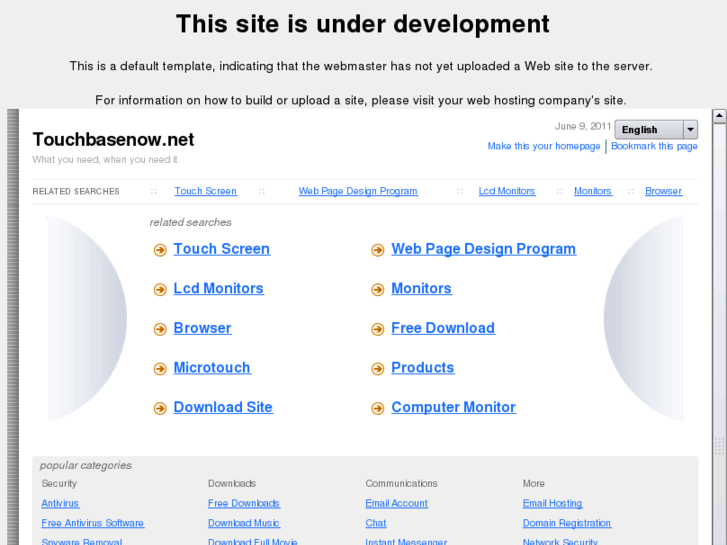
Task: Click the arrow icon beside Products
Action: (x=378, y=369)
